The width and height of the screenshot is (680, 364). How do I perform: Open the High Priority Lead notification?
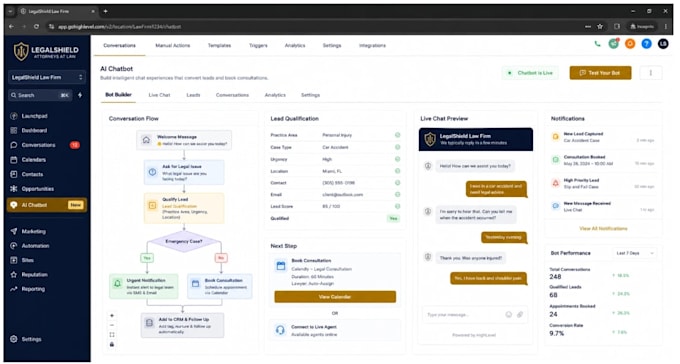point(603,183)
